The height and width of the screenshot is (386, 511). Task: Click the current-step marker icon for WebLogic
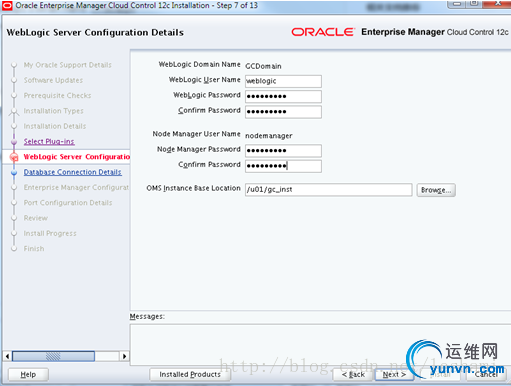[x=14, y=157]
